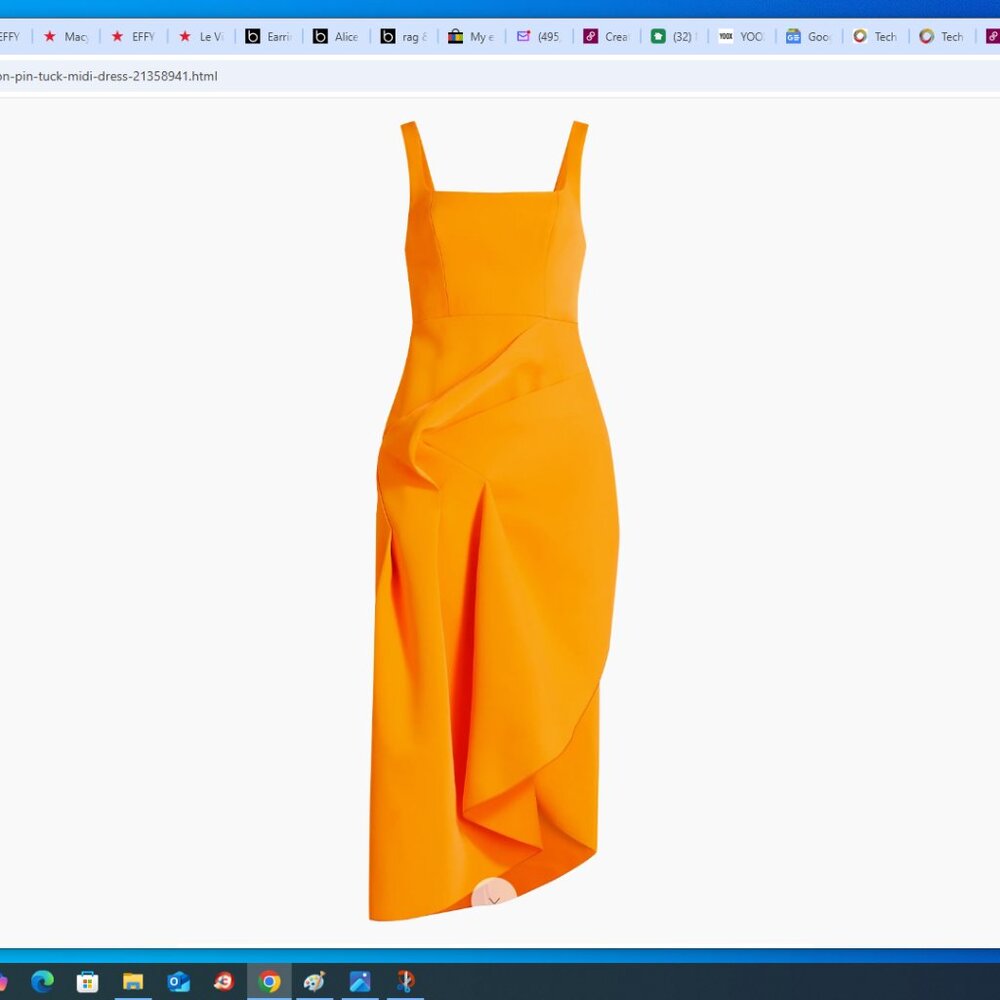Image resolution: width=1000 pixels, height=1000 pixels.
Task: Click the shopping bag favicon on the bookmarks bar
Action: click(470, 36)
